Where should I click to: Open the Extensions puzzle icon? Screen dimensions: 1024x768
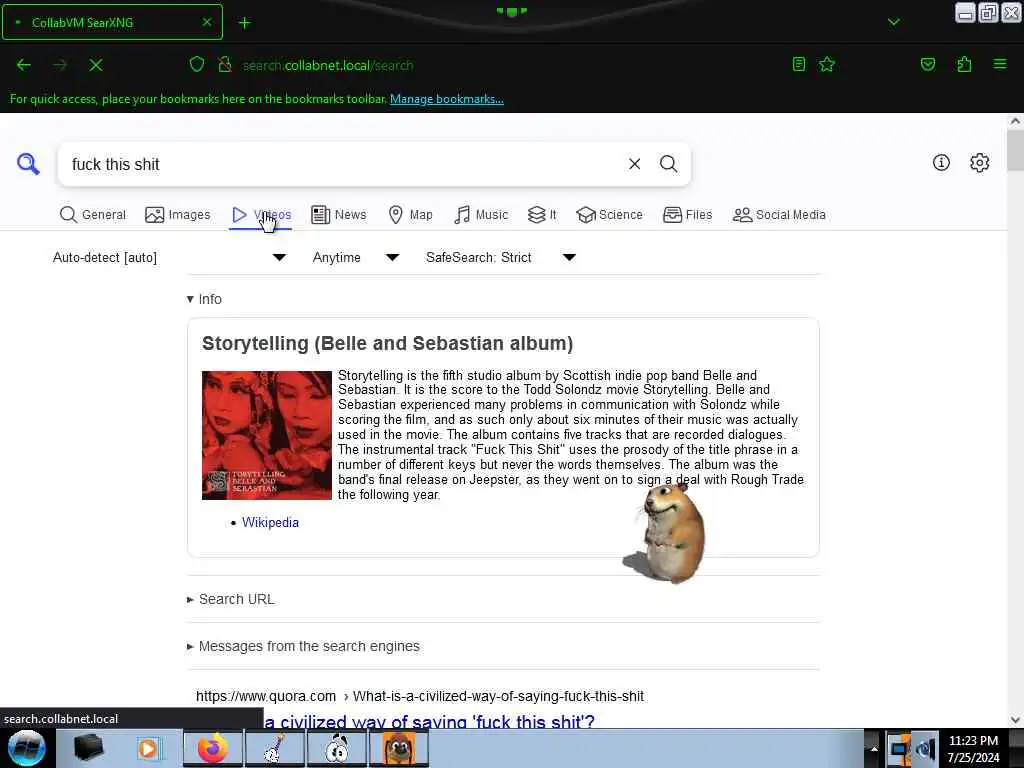pyautogui.click(x=964, y=64)
